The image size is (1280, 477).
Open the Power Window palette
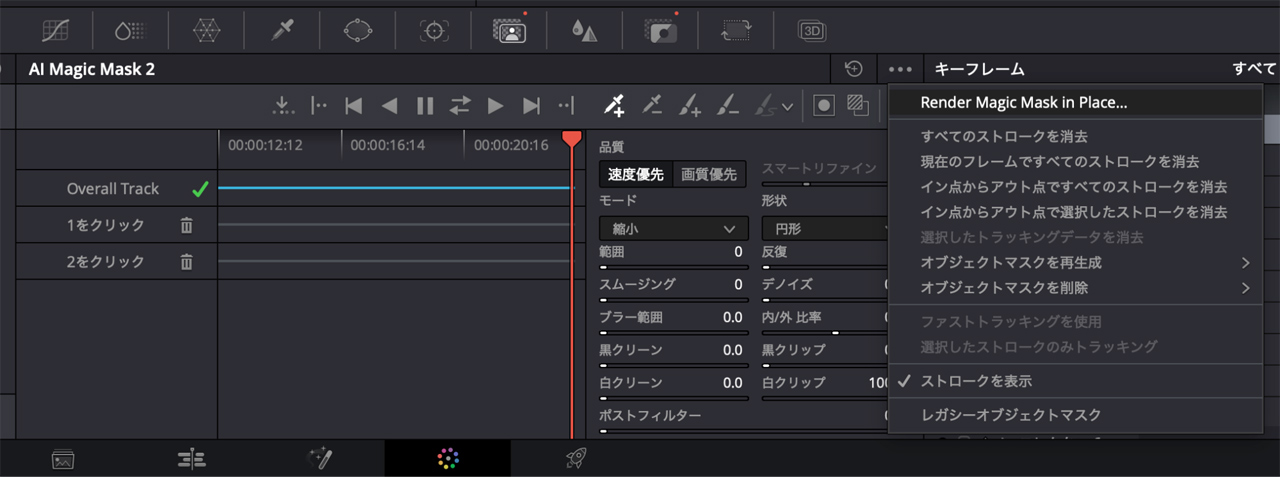[358, 30]
